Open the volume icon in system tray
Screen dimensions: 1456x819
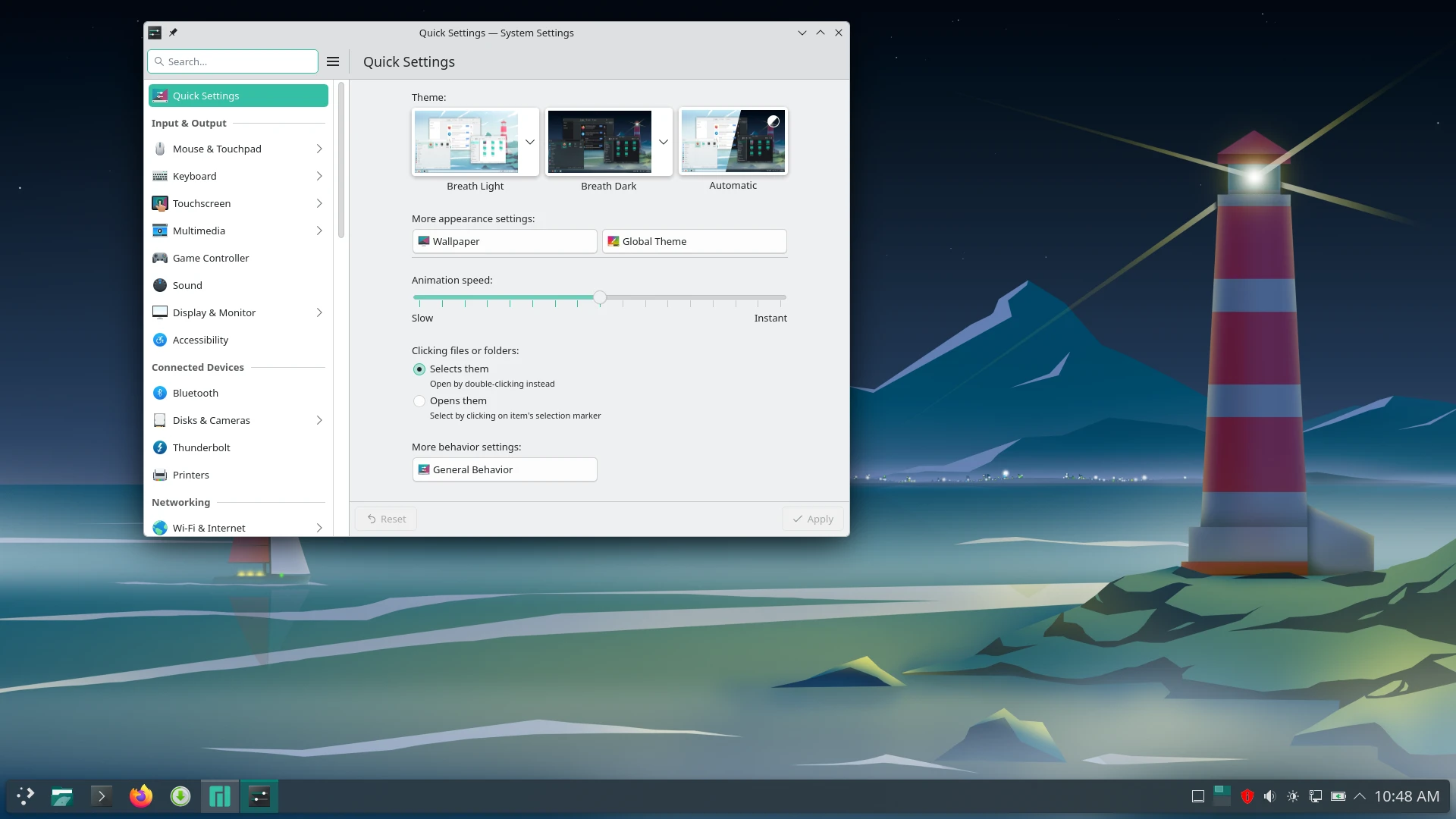pyautogui.click(x=1270, y=795)
